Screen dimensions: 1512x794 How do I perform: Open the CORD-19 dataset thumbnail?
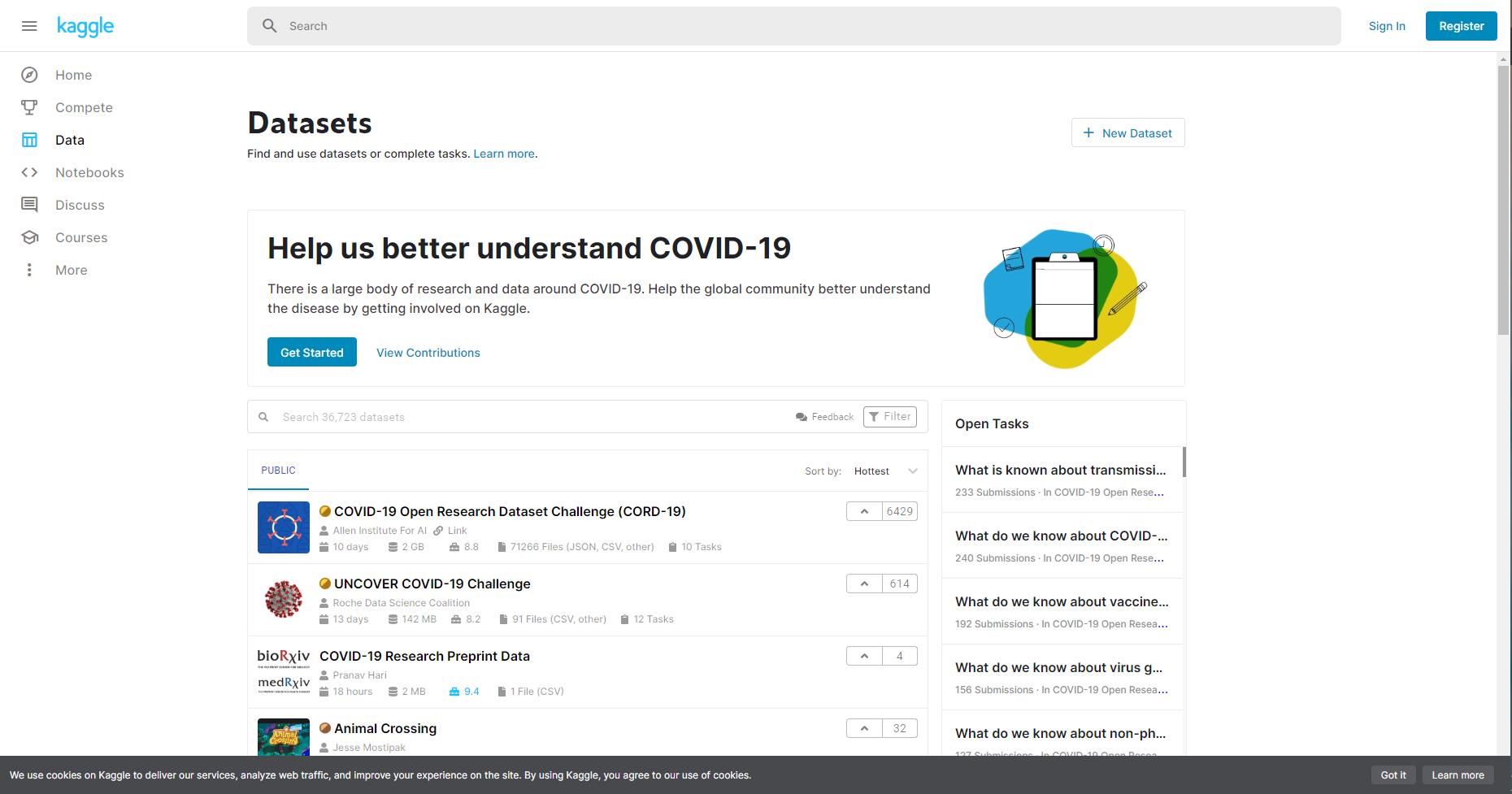(284, 527)
